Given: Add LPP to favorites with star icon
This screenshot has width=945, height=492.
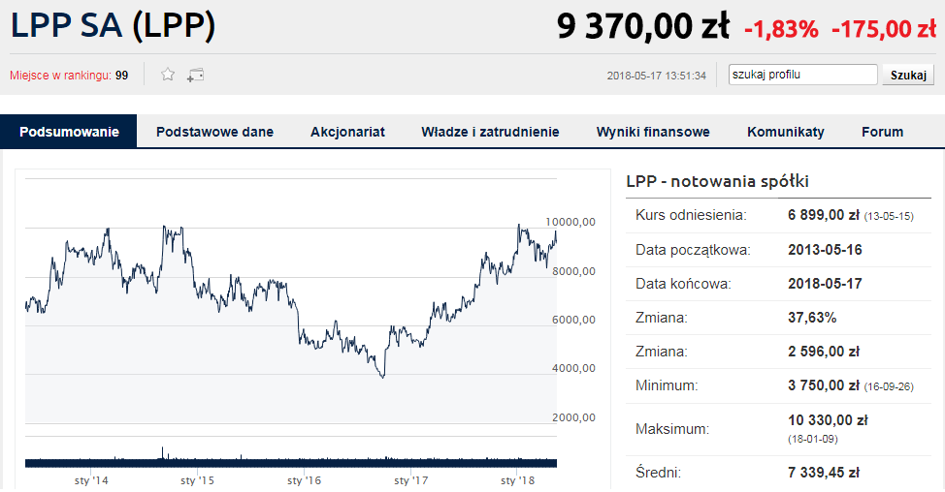Looking at the screenshot, I should click(x=168, y=74).
